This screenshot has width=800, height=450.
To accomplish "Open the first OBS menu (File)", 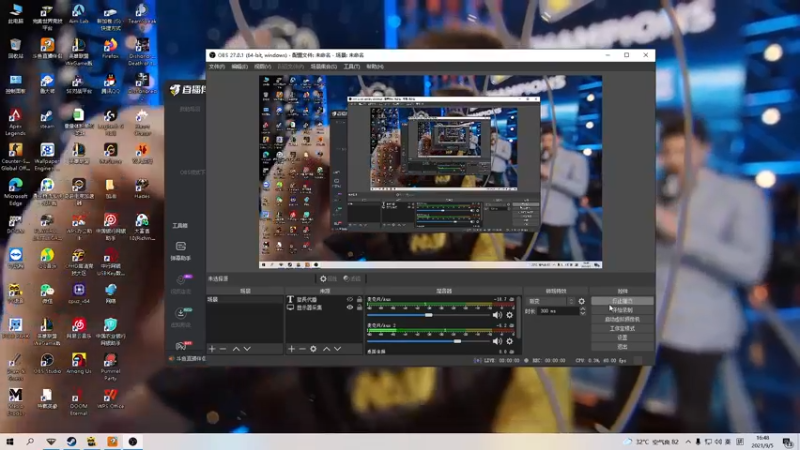I will [217, 67].
